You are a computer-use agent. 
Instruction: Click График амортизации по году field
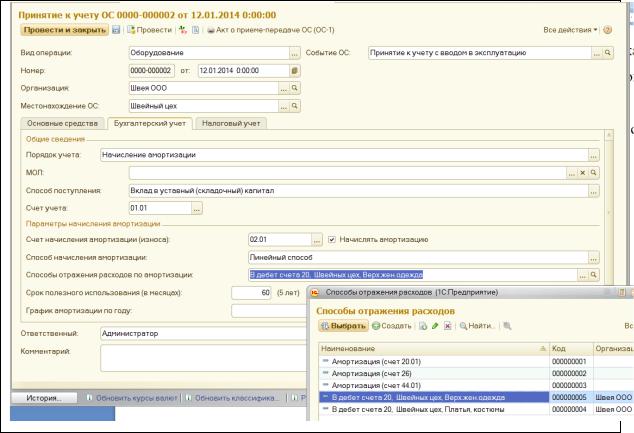(x=269, y=311)
